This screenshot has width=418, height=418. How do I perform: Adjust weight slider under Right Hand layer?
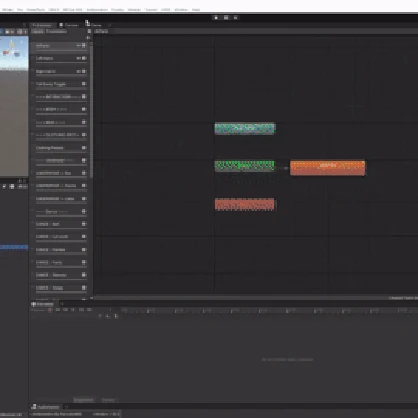[61, 76]
